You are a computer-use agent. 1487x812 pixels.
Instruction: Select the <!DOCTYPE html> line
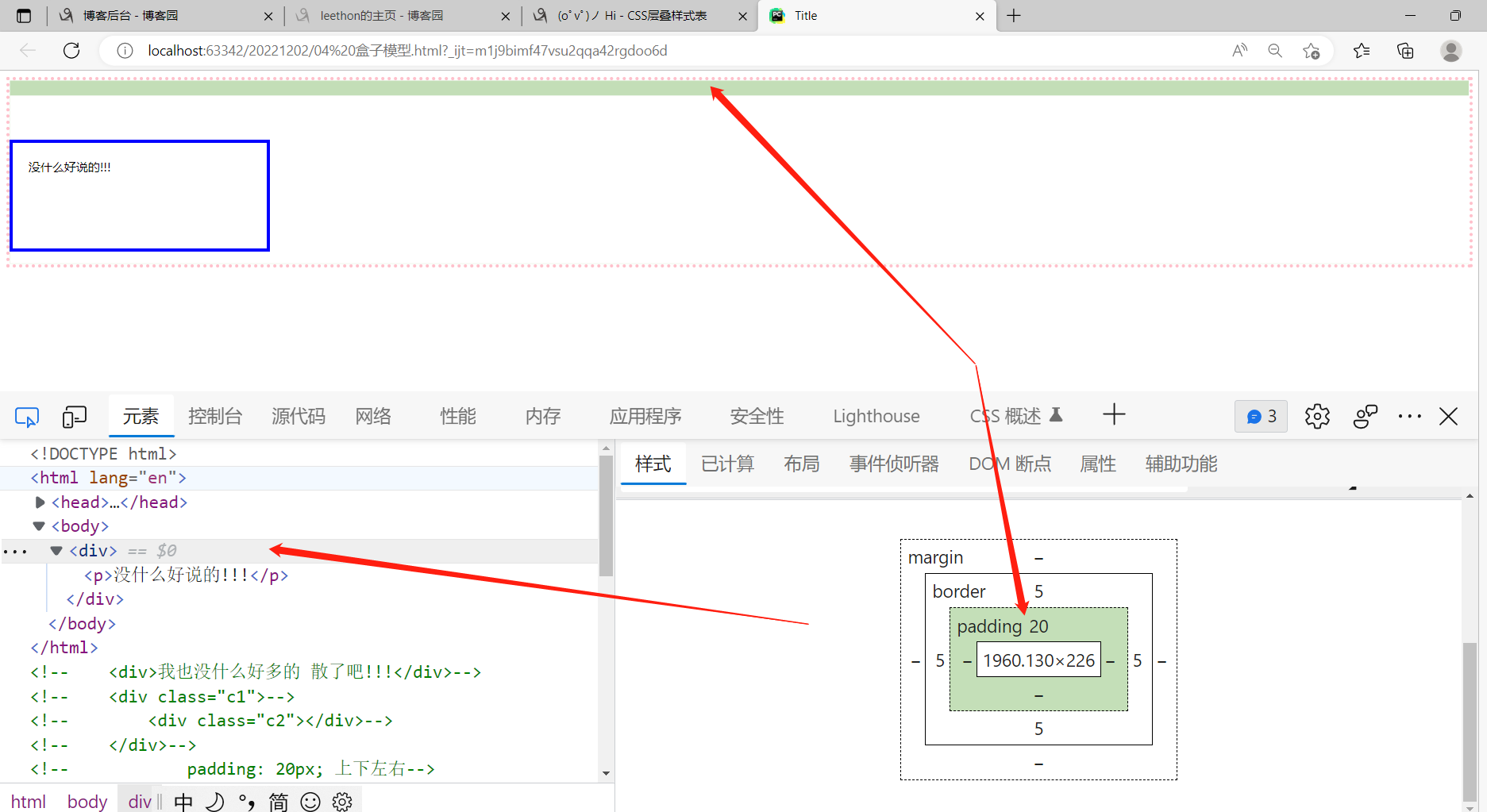[x=103, y=454]
